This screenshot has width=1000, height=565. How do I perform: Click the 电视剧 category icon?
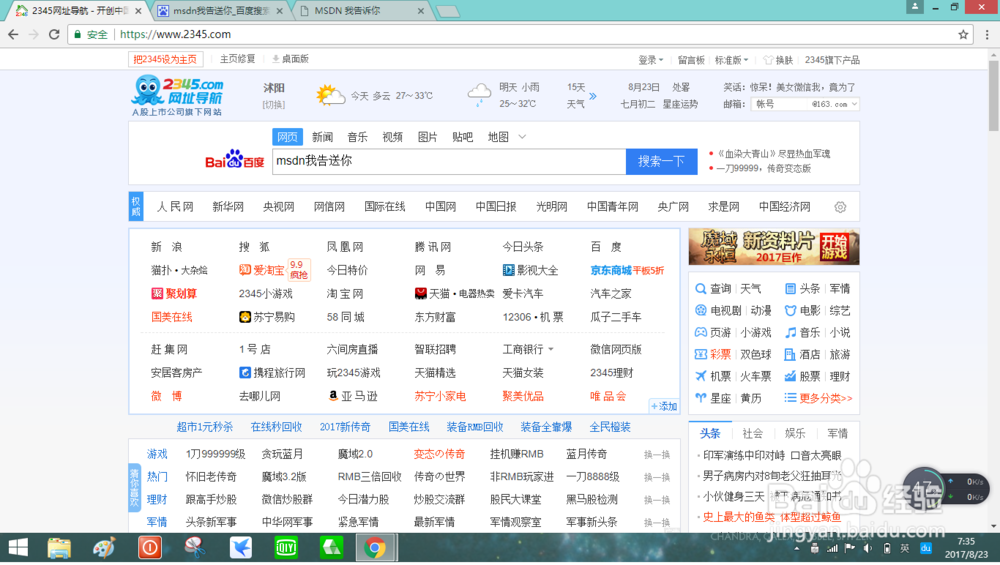point(700,311)
